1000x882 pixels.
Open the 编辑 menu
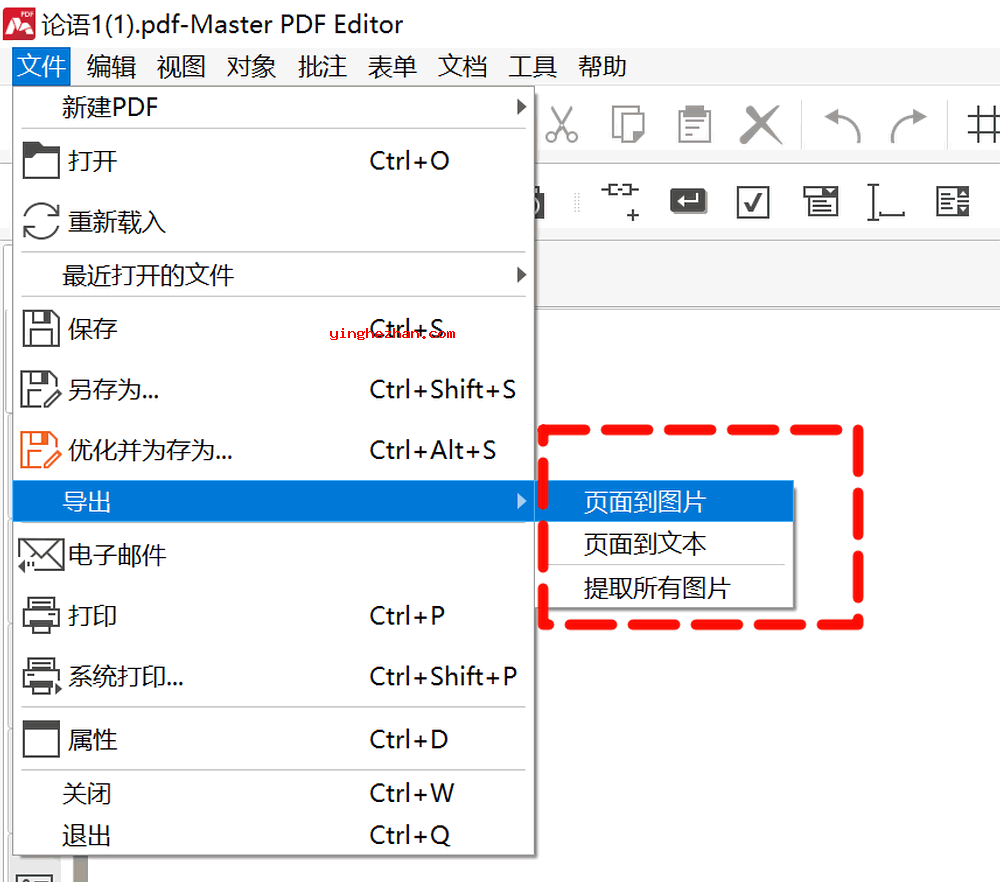point(111,66)
